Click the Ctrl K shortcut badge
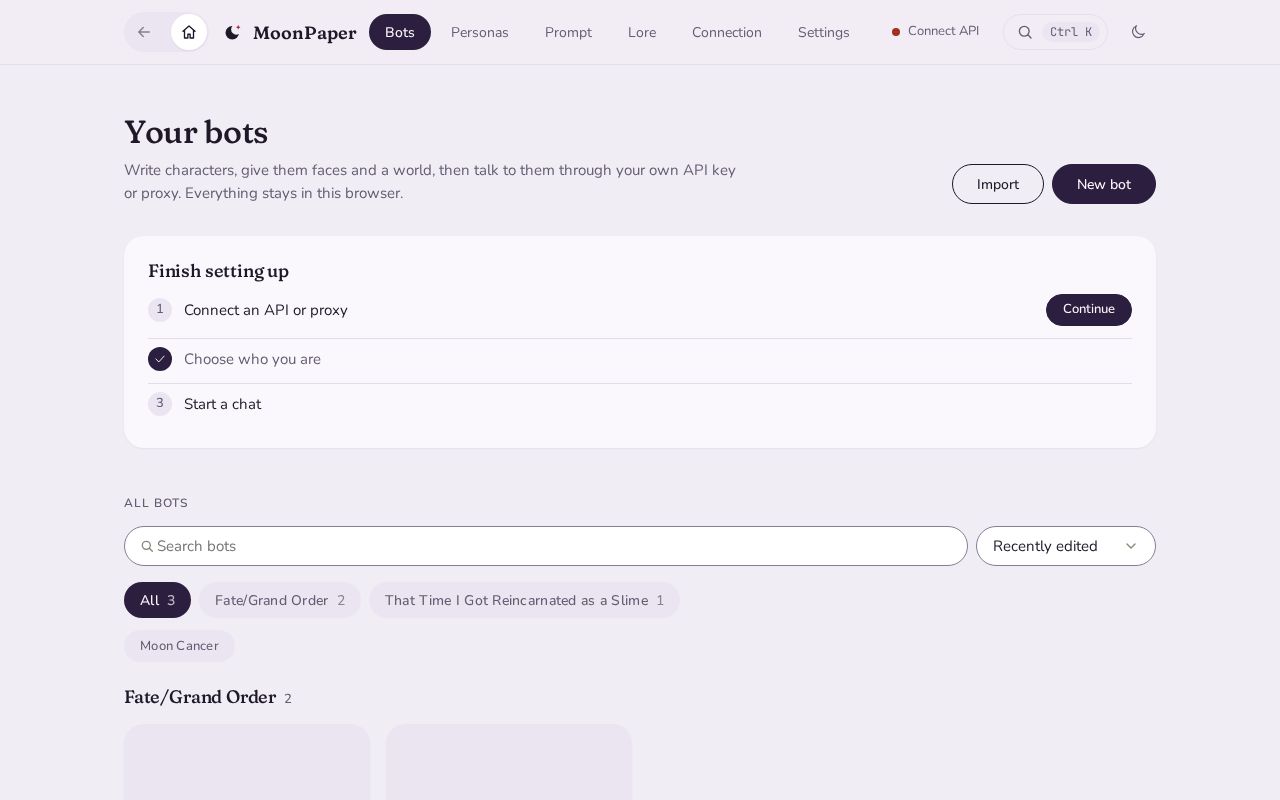 click(x=1071, y=32)
